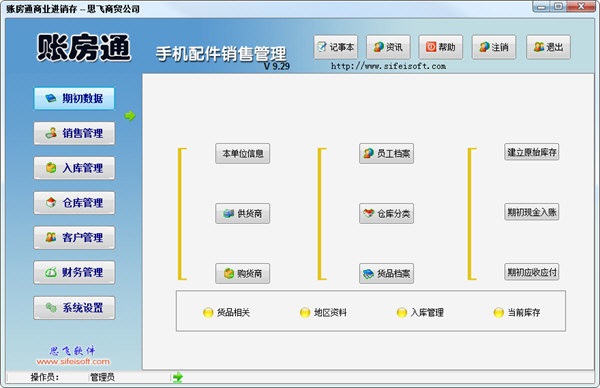
Task: Select 仓库管理 in the sidebar
Action: pos(74,203)
